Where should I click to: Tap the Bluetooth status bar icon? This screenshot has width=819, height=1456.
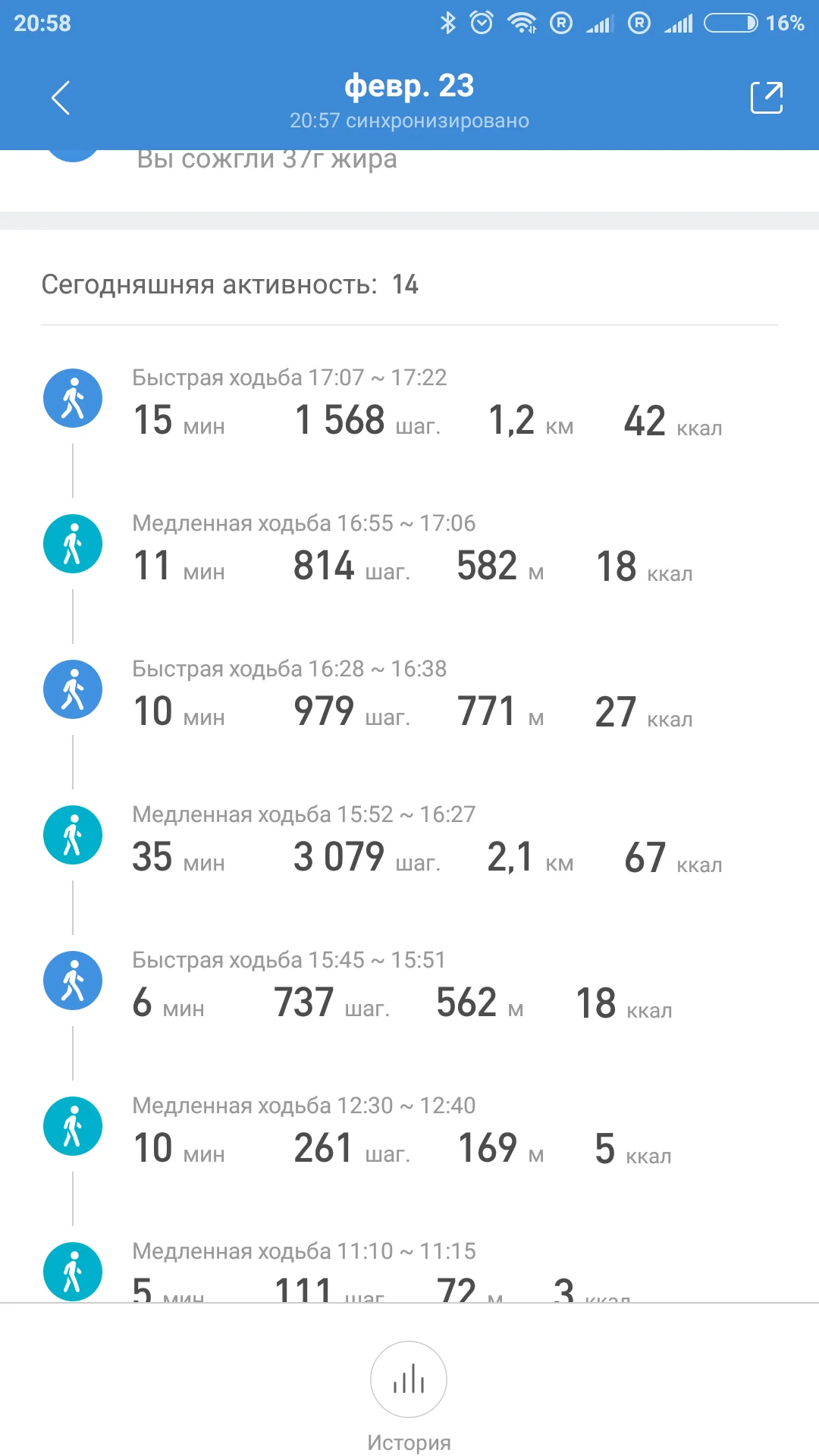coord(448,23)
